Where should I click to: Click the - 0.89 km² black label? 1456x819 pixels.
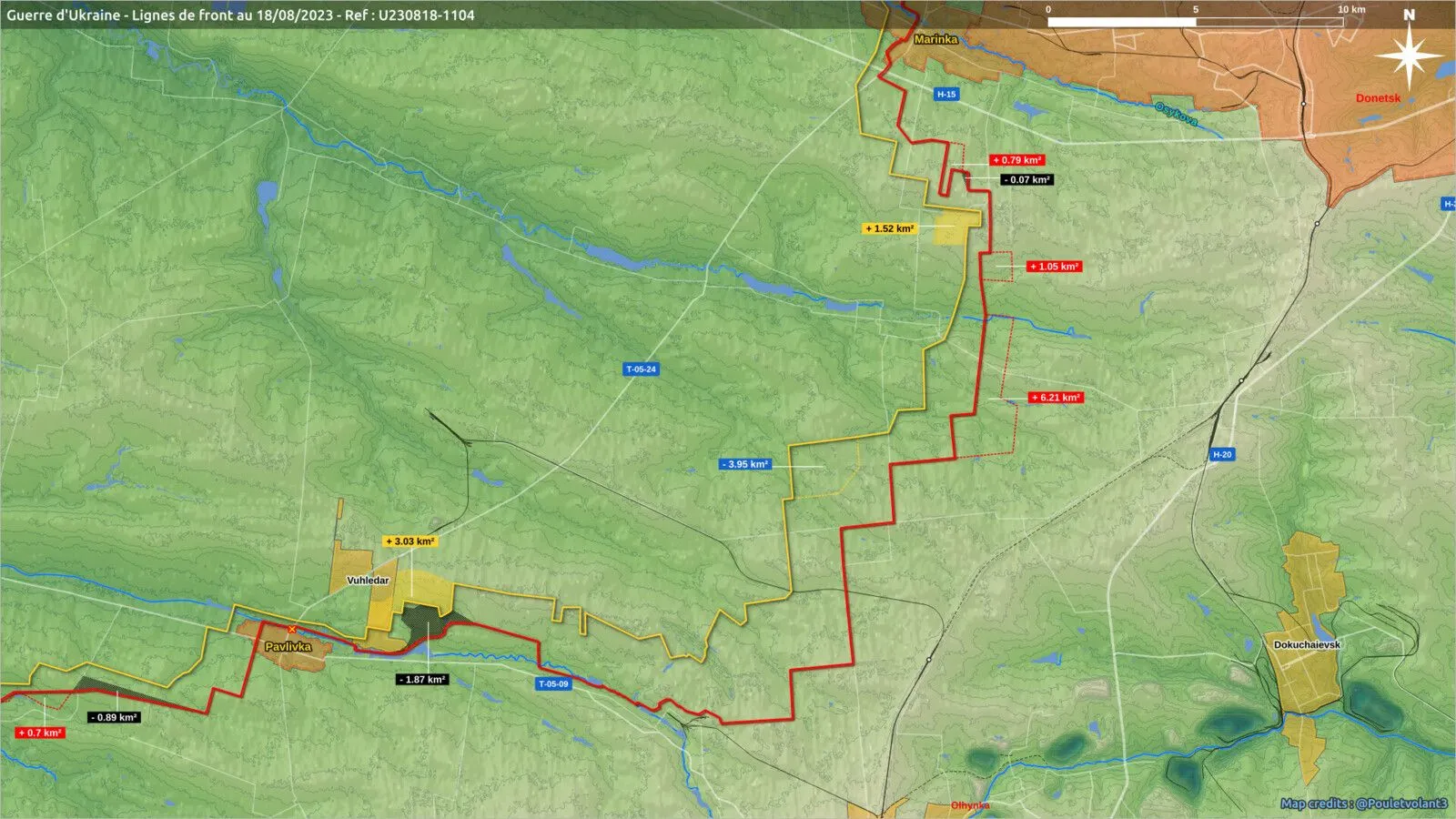point(114,718)
